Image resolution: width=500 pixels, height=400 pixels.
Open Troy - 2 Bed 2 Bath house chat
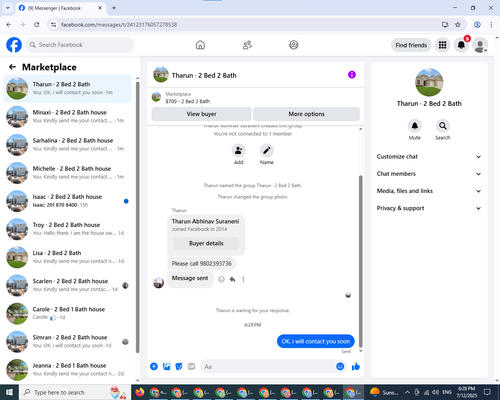point(67,229)
